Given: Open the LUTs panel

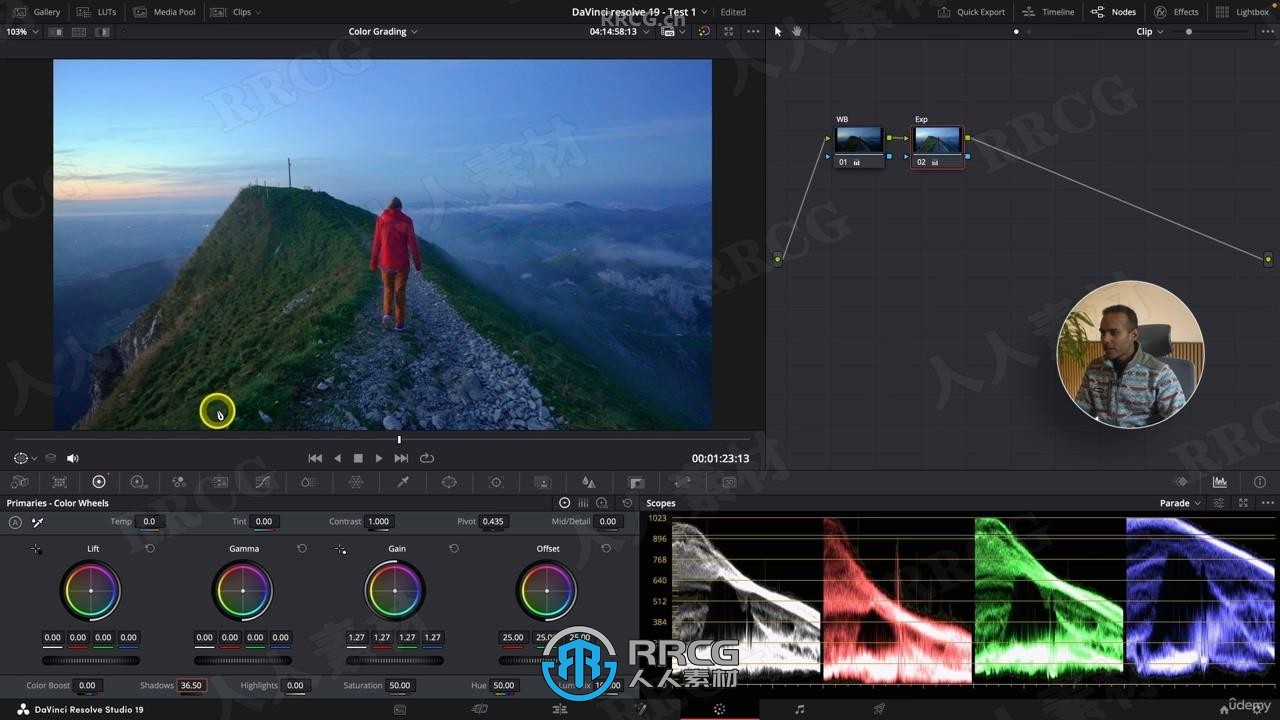Looking at the screenshot, I should pyautogui.click(x=97, y=12).
